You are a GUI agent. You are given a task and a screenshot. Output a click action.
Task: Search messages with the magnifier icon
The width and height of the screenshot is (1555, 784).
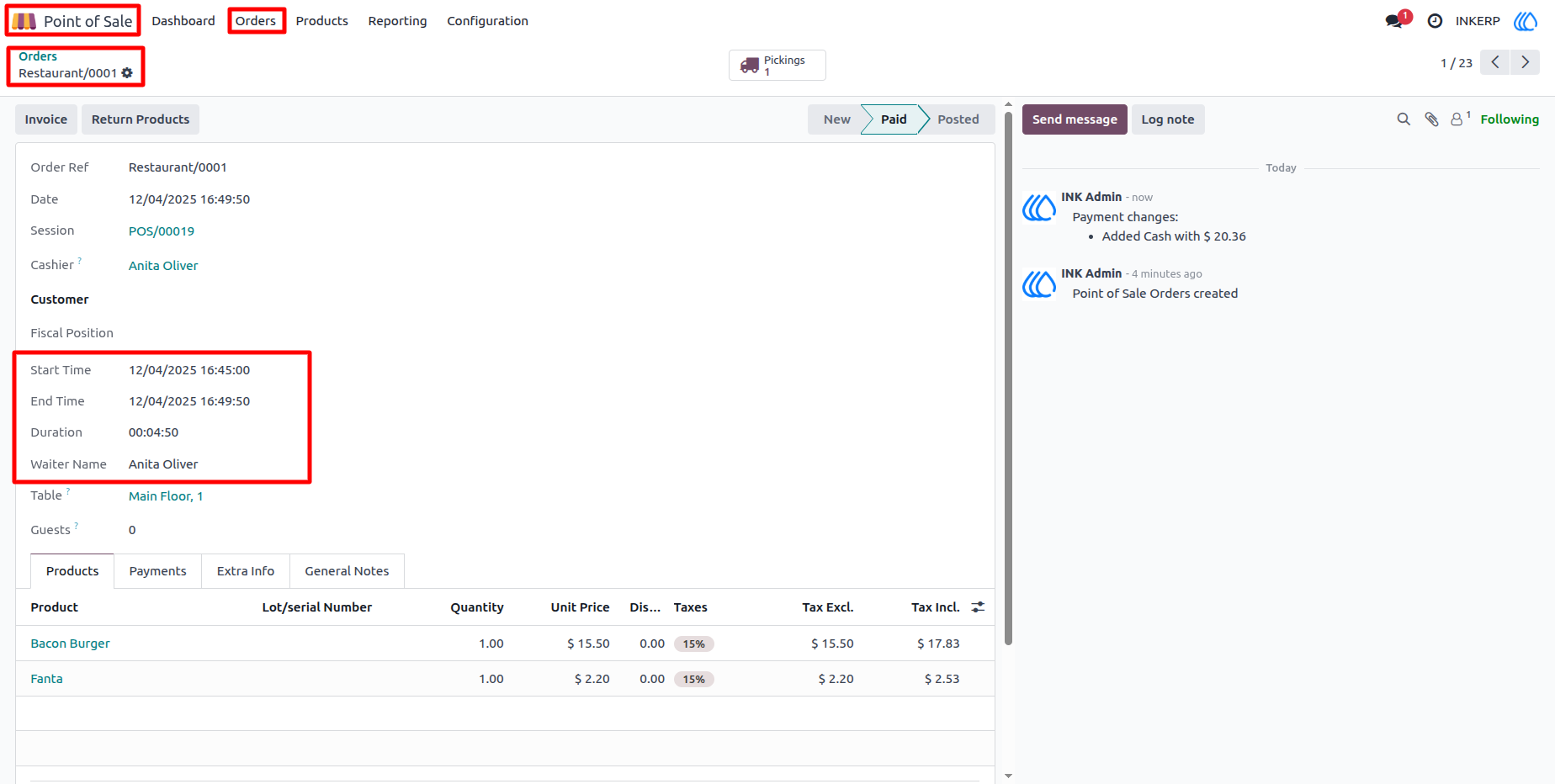pos(1404,119)
